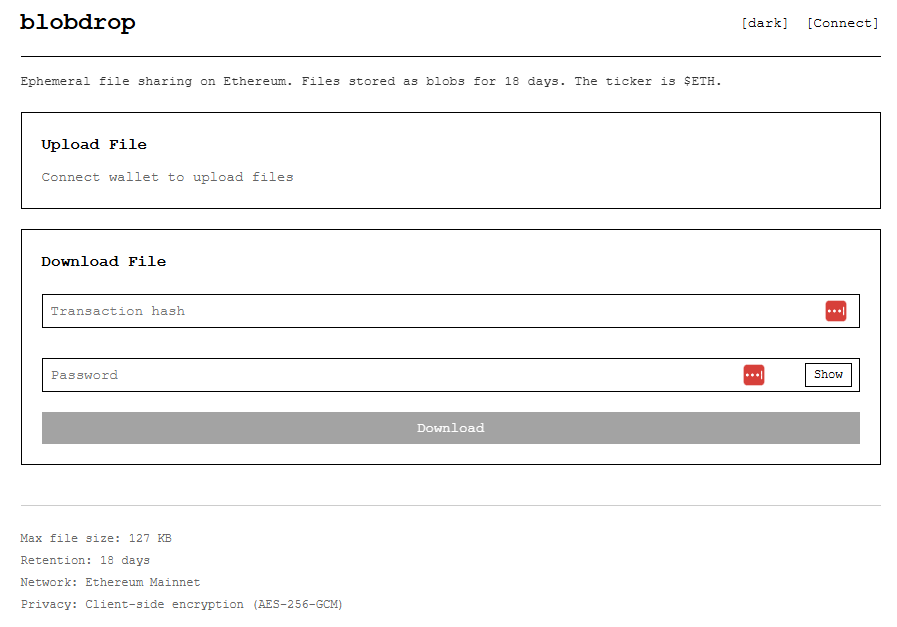Click the 'AES-256-GCM' text in footer
This screenshot has height=627, width=897.
(x=297, y=604)
